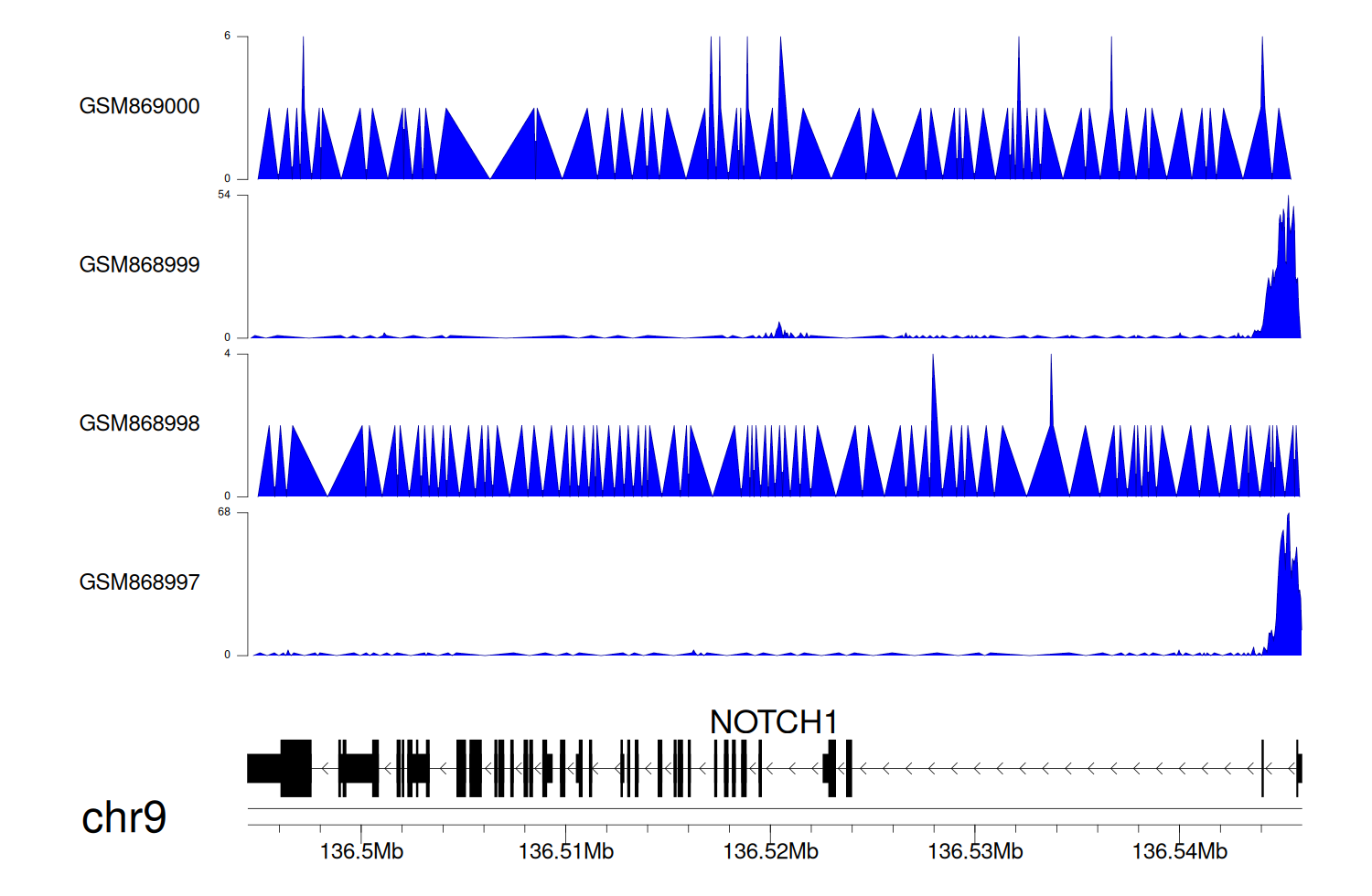Screen dimensions: 1372x896
Task: Select the 136.51Mb position label
Action: (x=565, y=852)
